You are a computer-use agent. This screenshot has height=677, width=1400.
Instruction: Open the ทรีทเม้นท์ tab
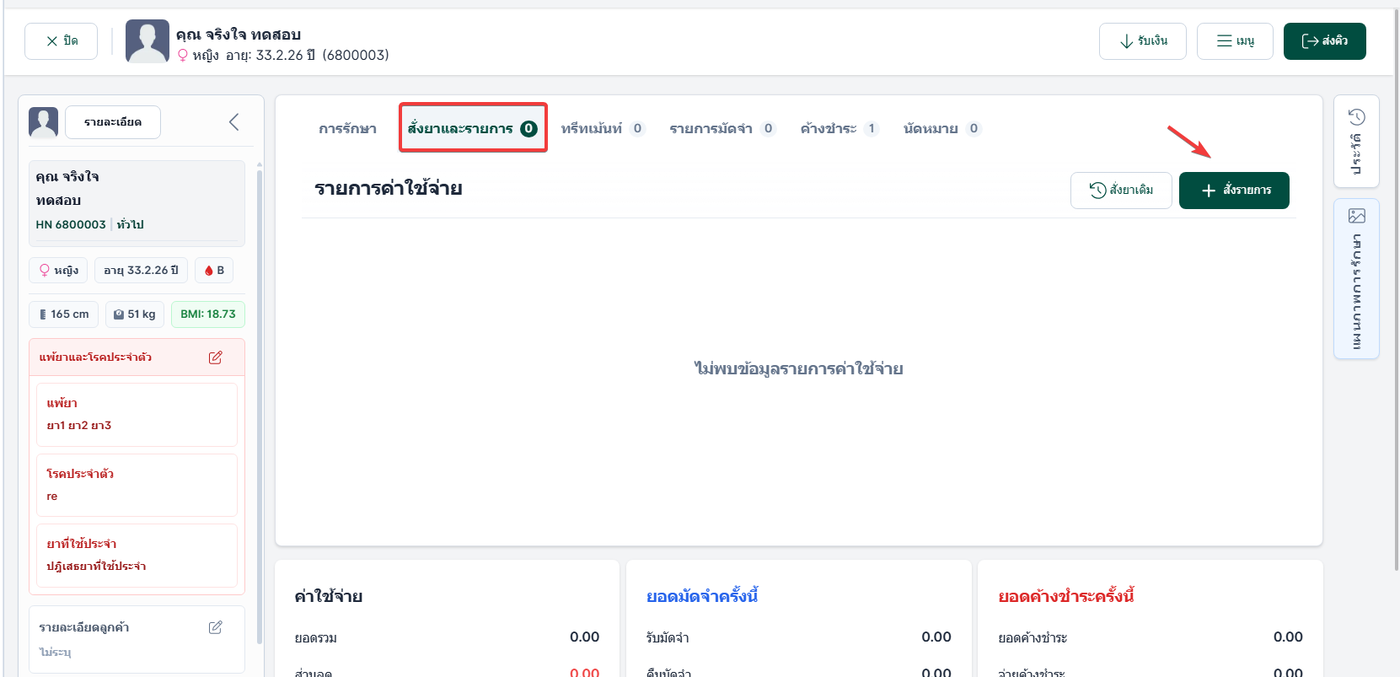click(x=603, y=128)
